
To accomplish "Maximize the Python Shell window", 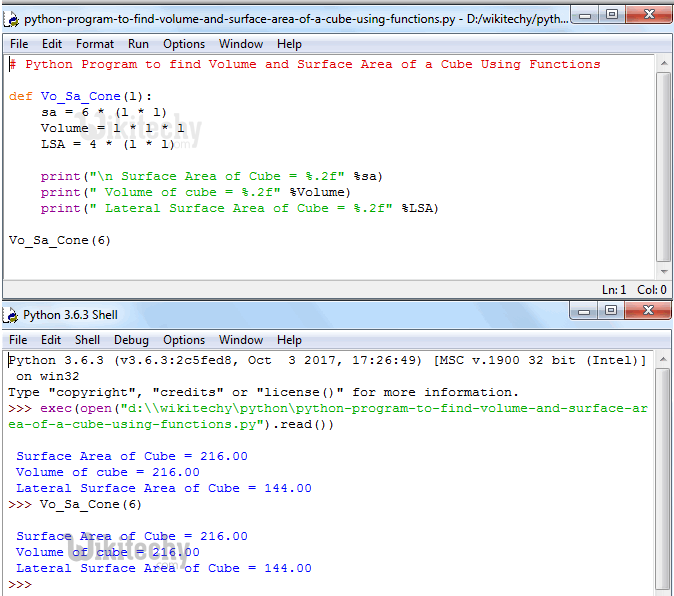I will pos(611,311).
